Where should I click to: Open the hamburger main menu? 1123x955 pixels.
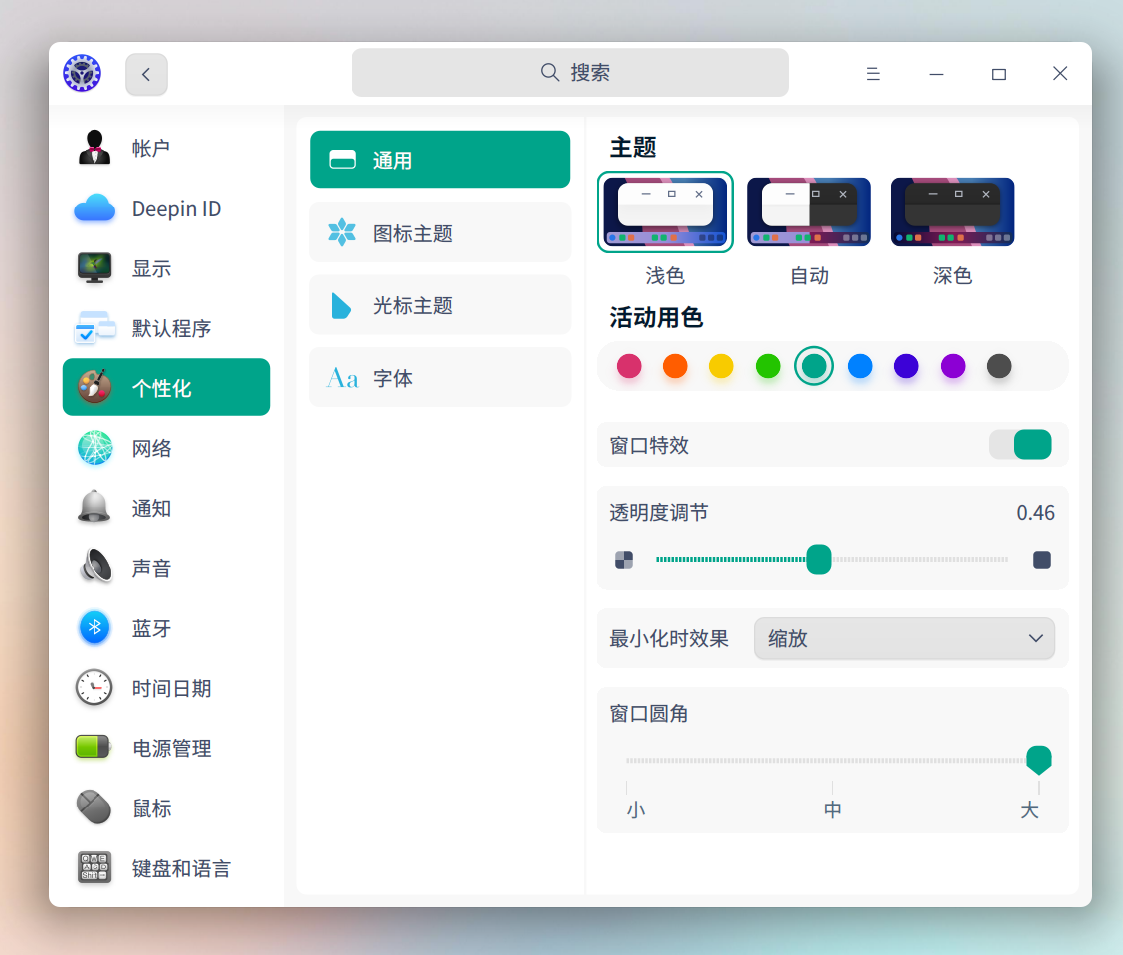coord(873,74)
